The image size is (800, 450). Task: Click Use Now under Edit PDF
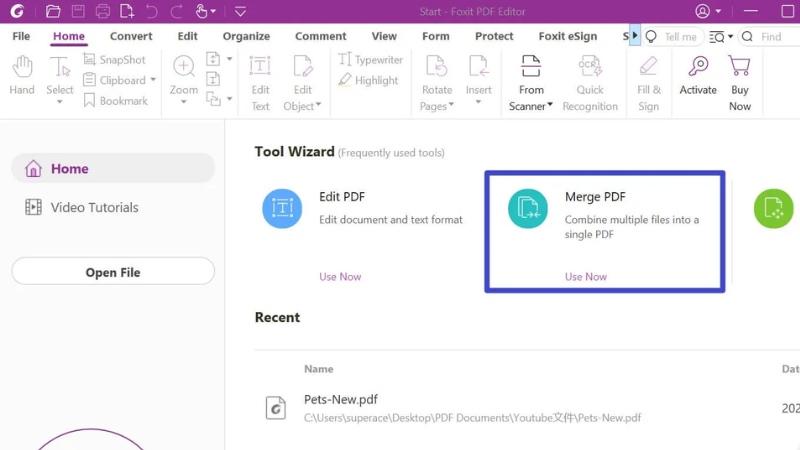(340, 277)
